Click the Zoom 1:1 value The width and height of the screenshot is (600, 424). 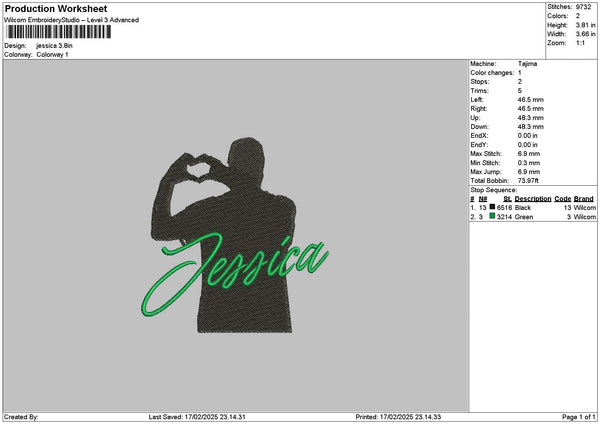[580, 43]
